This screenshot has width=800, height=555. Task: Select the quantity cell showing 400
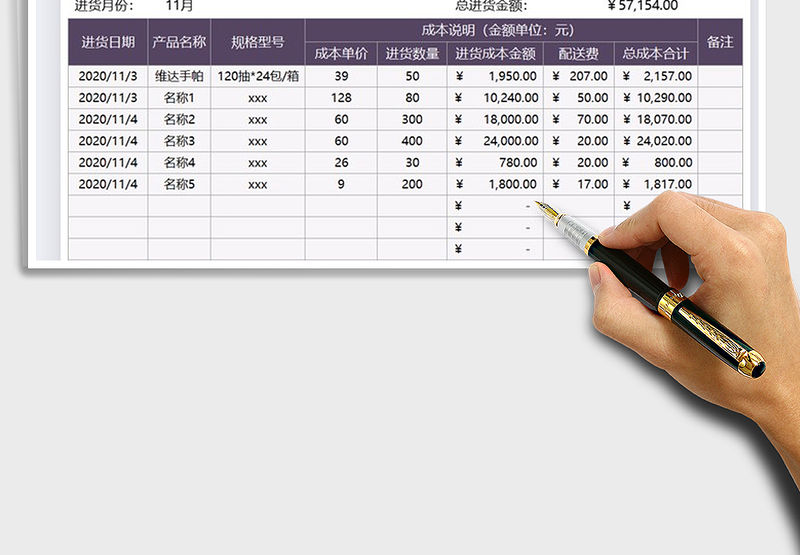point(412,141)
